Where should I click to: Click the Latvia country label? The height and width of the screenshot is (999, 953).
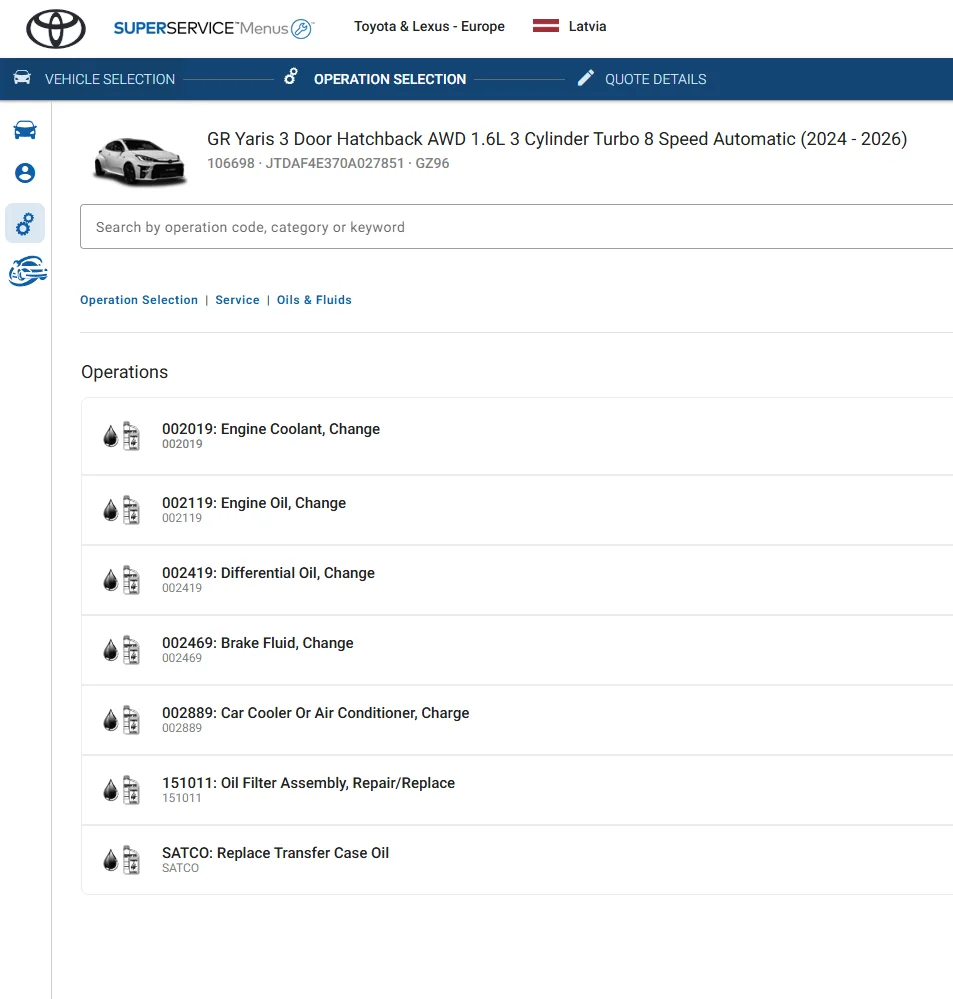(587, 26)
